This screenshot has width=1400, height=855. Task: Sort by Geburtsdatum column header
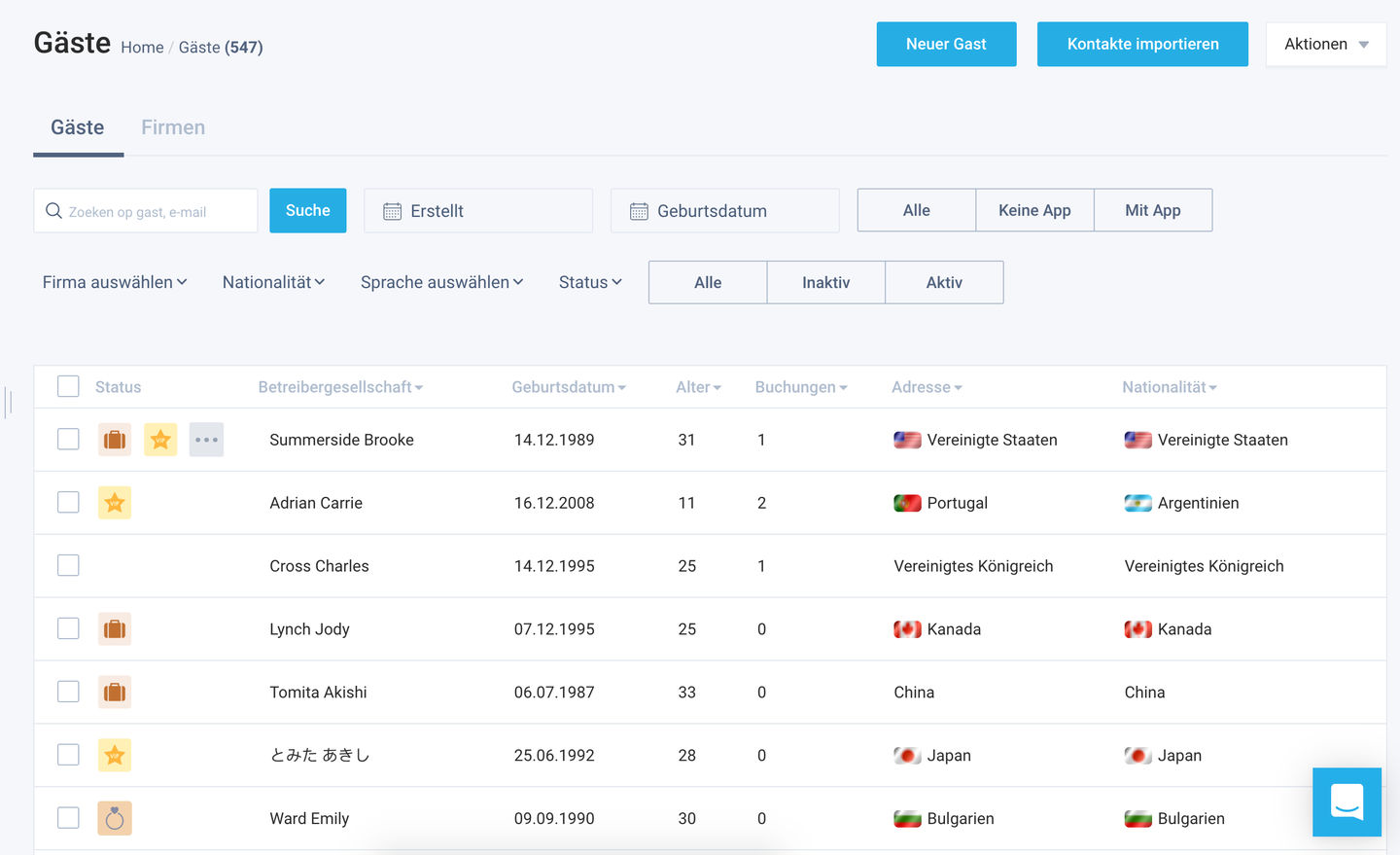pos(569,387)
